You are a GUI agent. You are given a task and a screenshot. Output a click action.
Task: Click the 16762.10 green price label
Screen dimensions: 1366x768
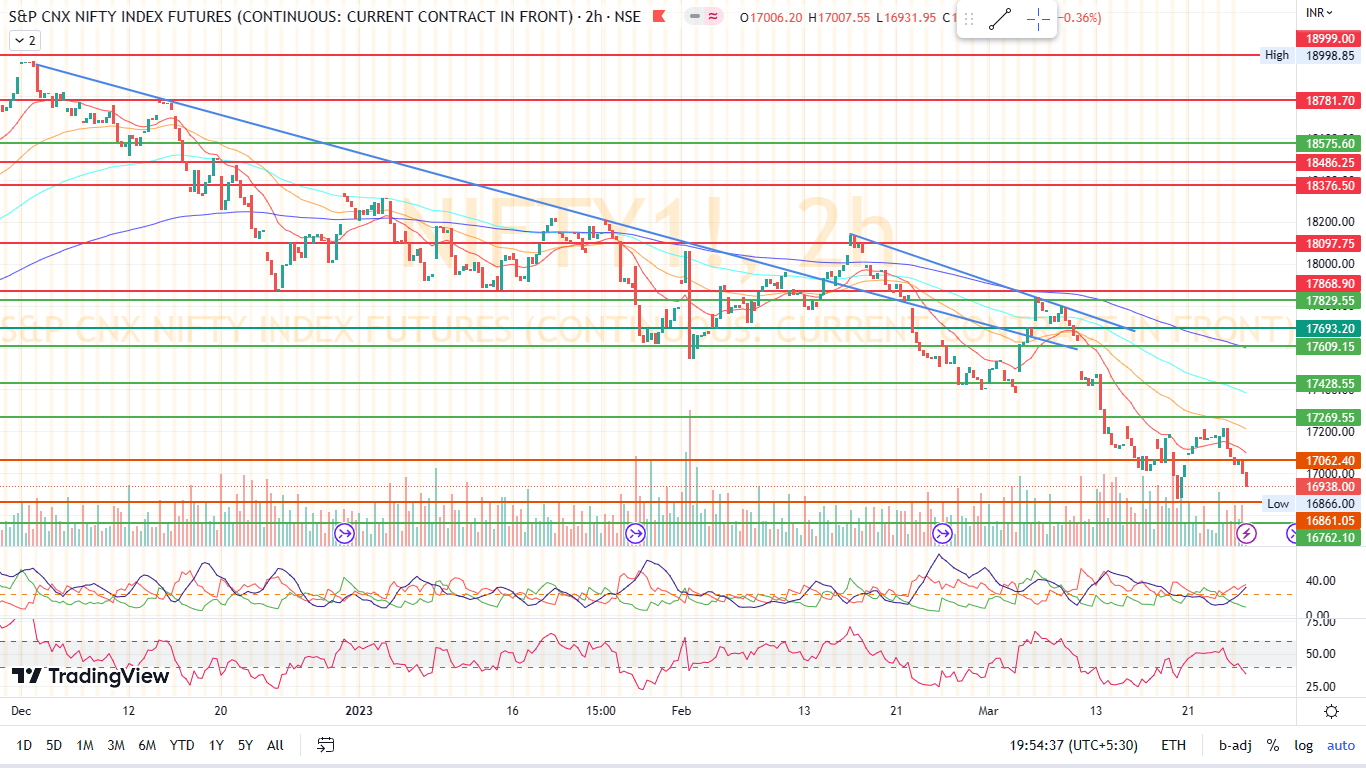tap(1330, 537)
